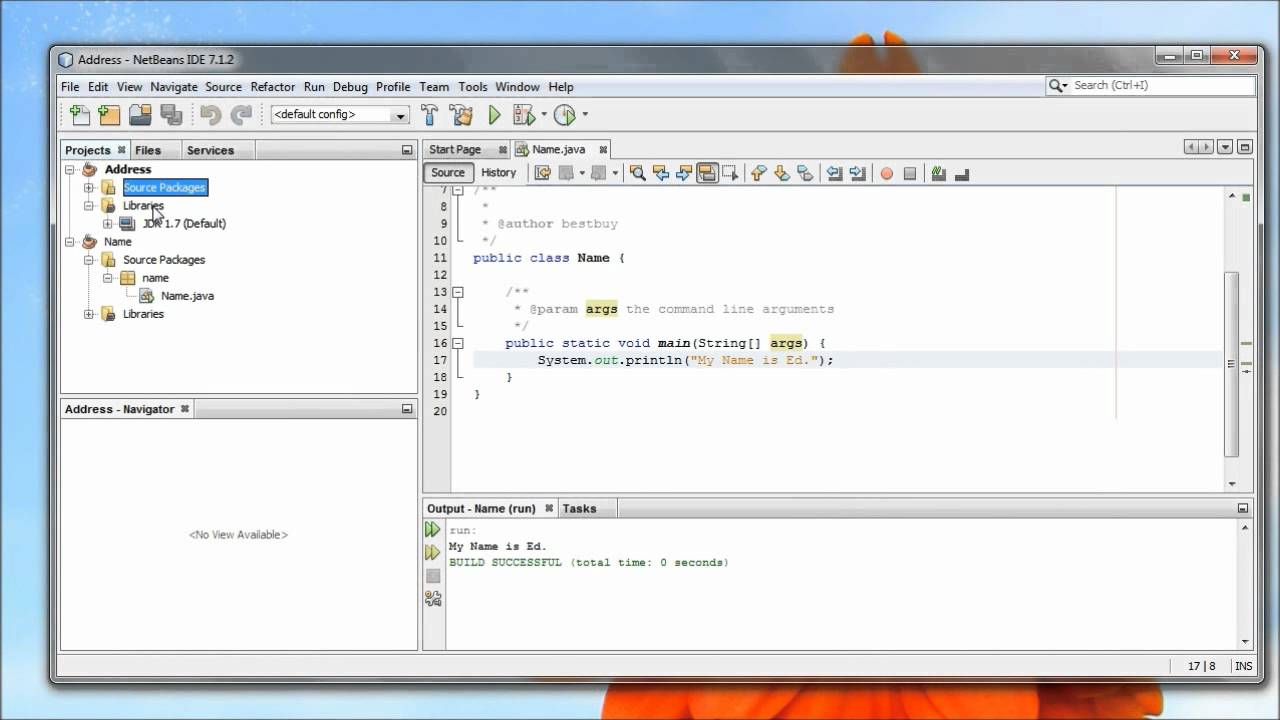Toggle the highlighted Toggle Highlight Search button
The height and width of the screenshot is (720, 1280).
[708, 173]
